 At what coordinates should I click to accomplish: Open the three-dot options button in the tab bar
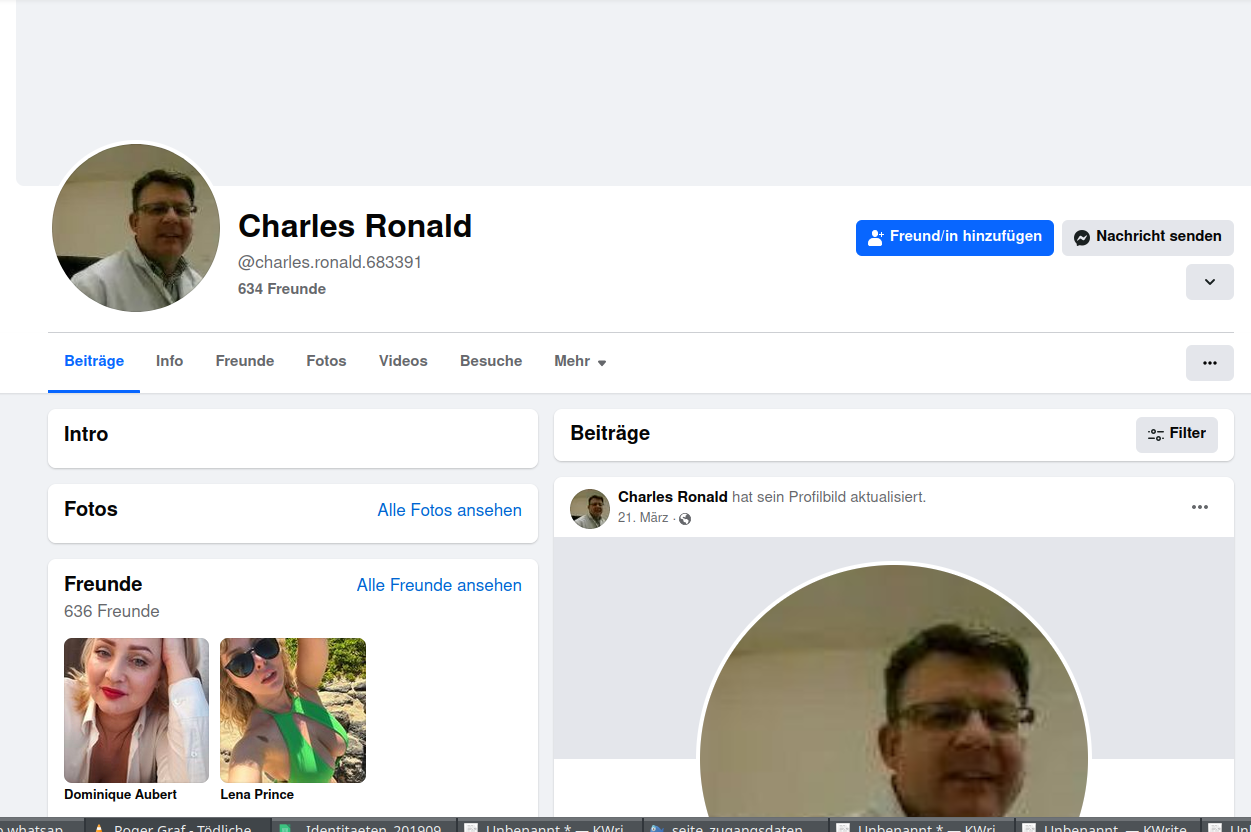coord(1210,363)
